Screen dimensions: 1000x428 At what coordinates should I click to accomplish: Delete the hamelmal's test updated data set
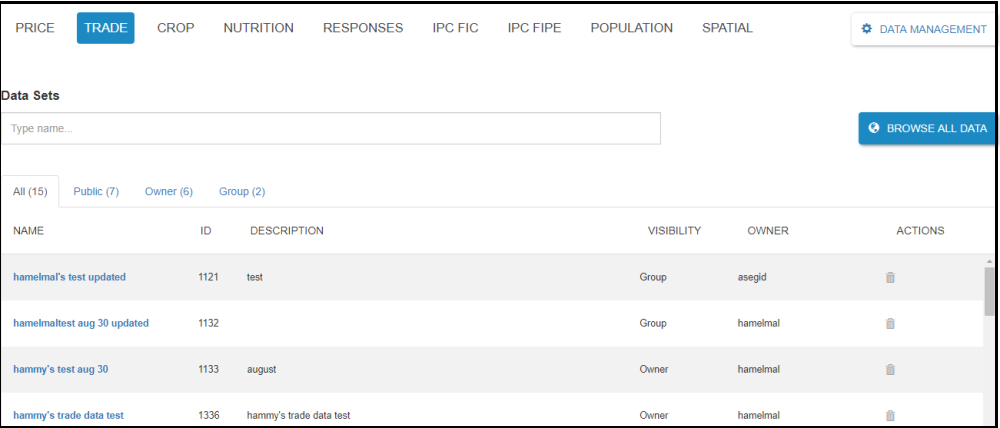click(x=890, y=277)
